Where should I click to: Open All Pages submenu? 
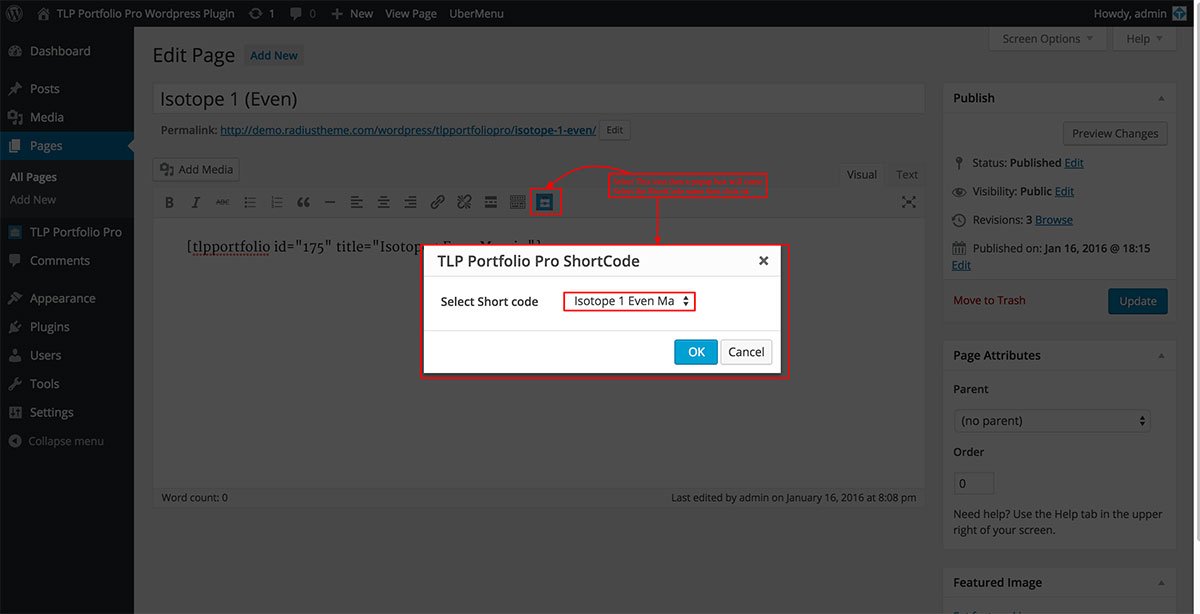coord(33,177)
